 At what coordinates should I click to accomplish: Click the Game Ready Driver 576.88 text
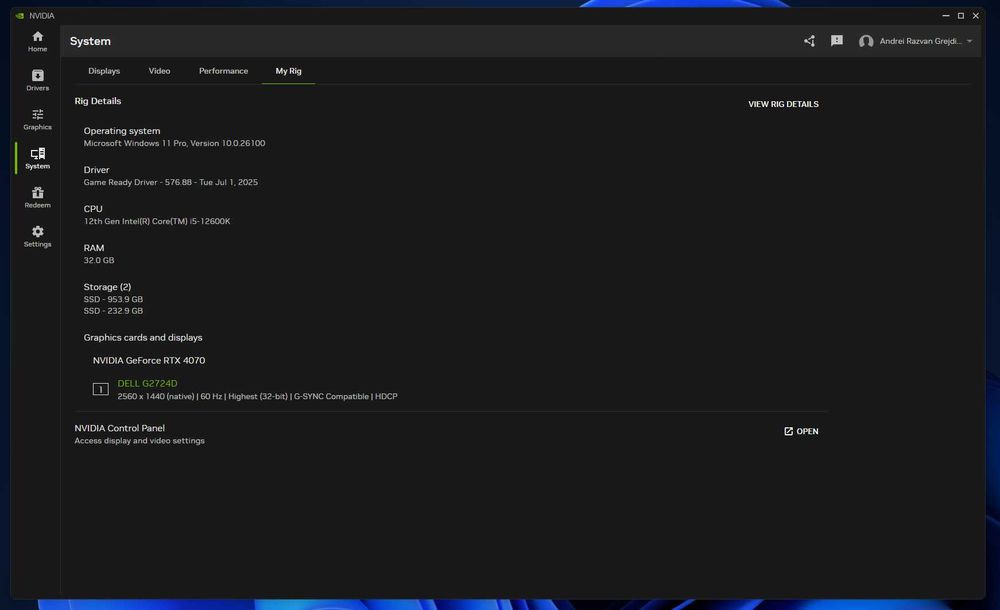point(170,182)
